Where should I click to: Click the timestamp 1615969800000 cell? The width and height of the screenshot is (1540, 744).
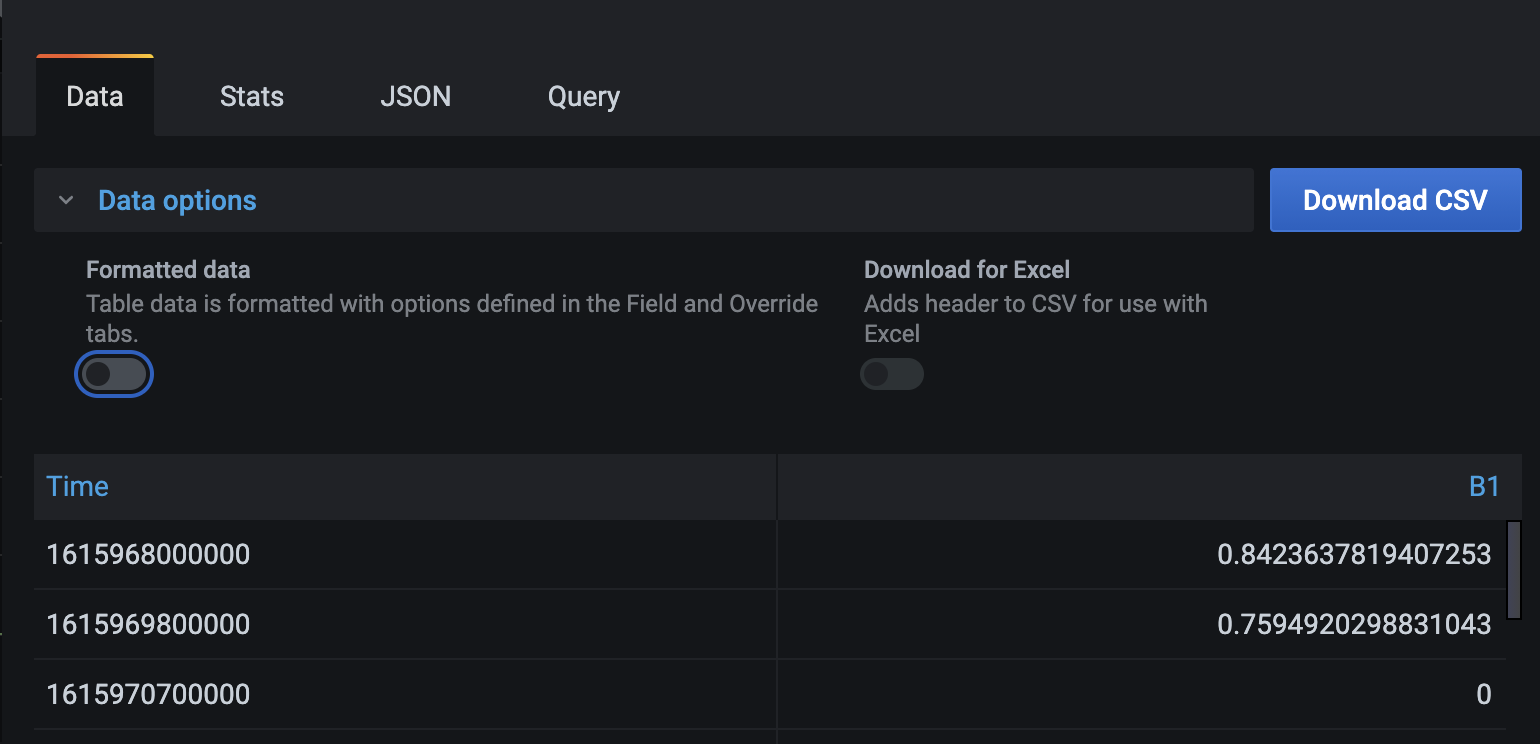148,624
